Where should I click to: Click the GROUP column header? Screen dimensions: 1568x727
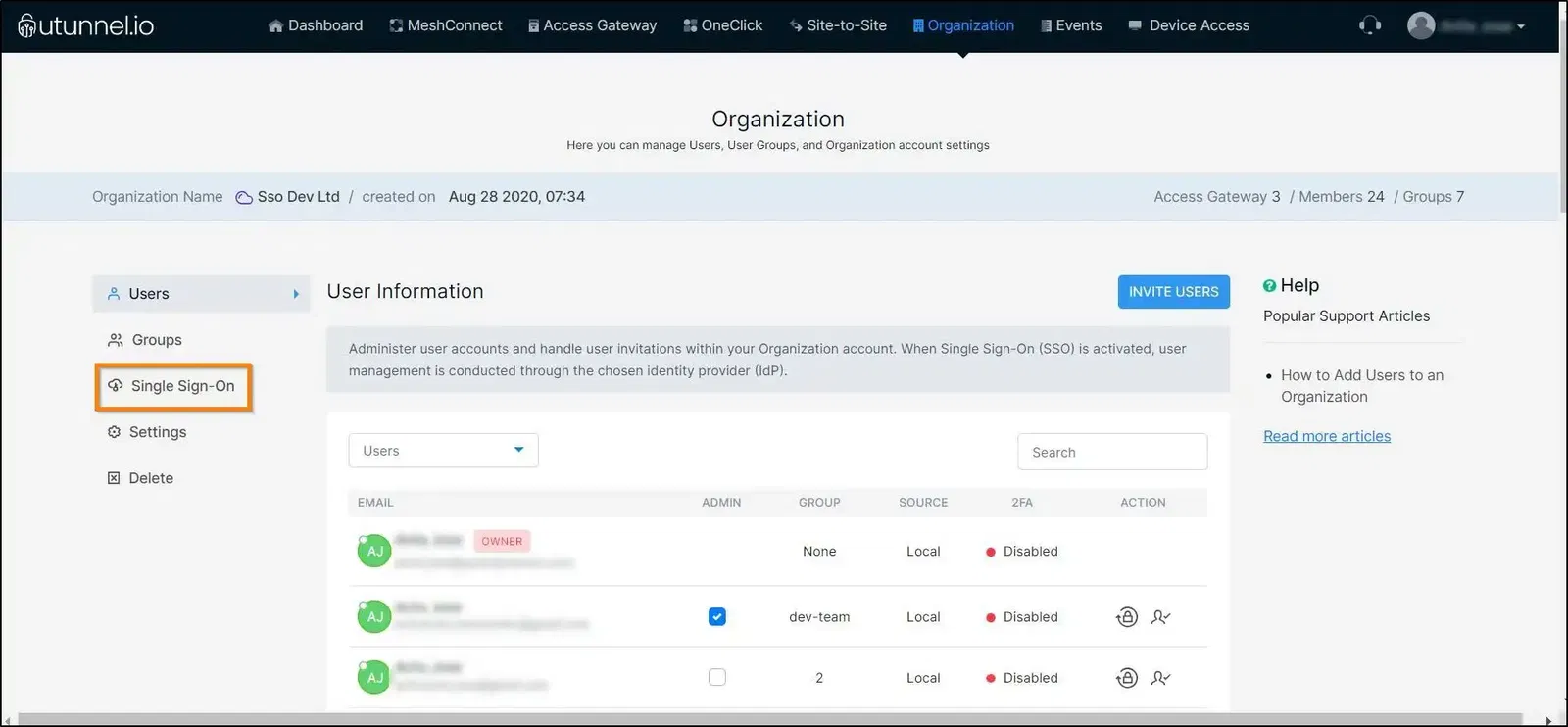819,503
